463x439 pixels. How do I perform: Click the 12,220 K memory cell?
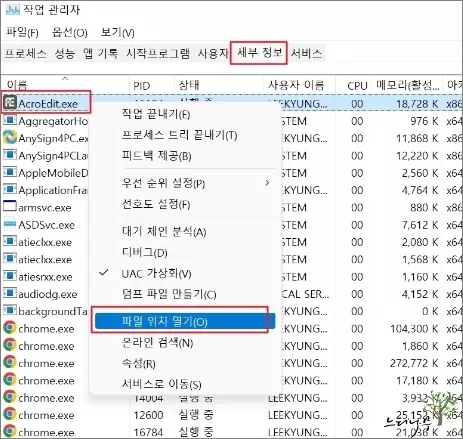click(x=417, y=156)
